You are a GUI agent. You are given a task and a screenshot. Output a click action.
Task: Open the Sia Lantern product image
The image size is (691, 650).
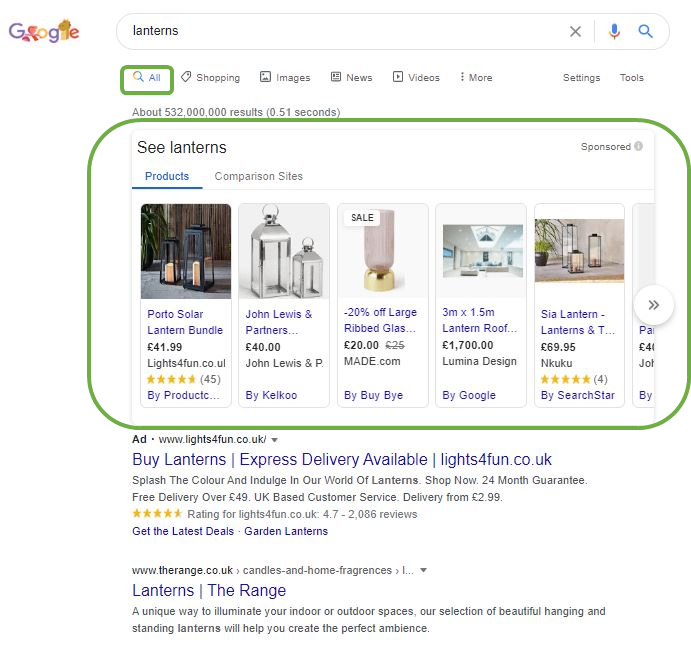point(580,250)
